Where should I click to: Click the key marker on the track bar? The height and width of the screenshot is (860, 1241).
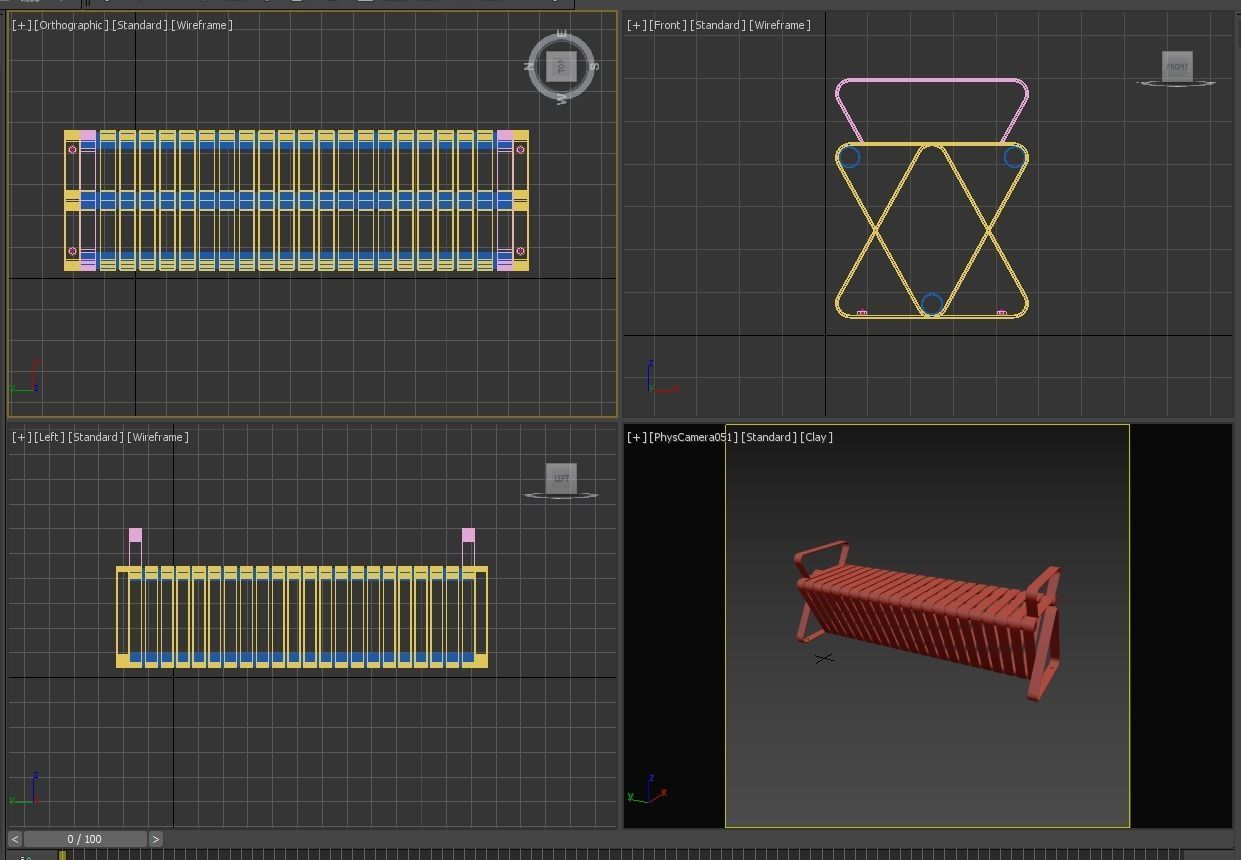[62, 855]
